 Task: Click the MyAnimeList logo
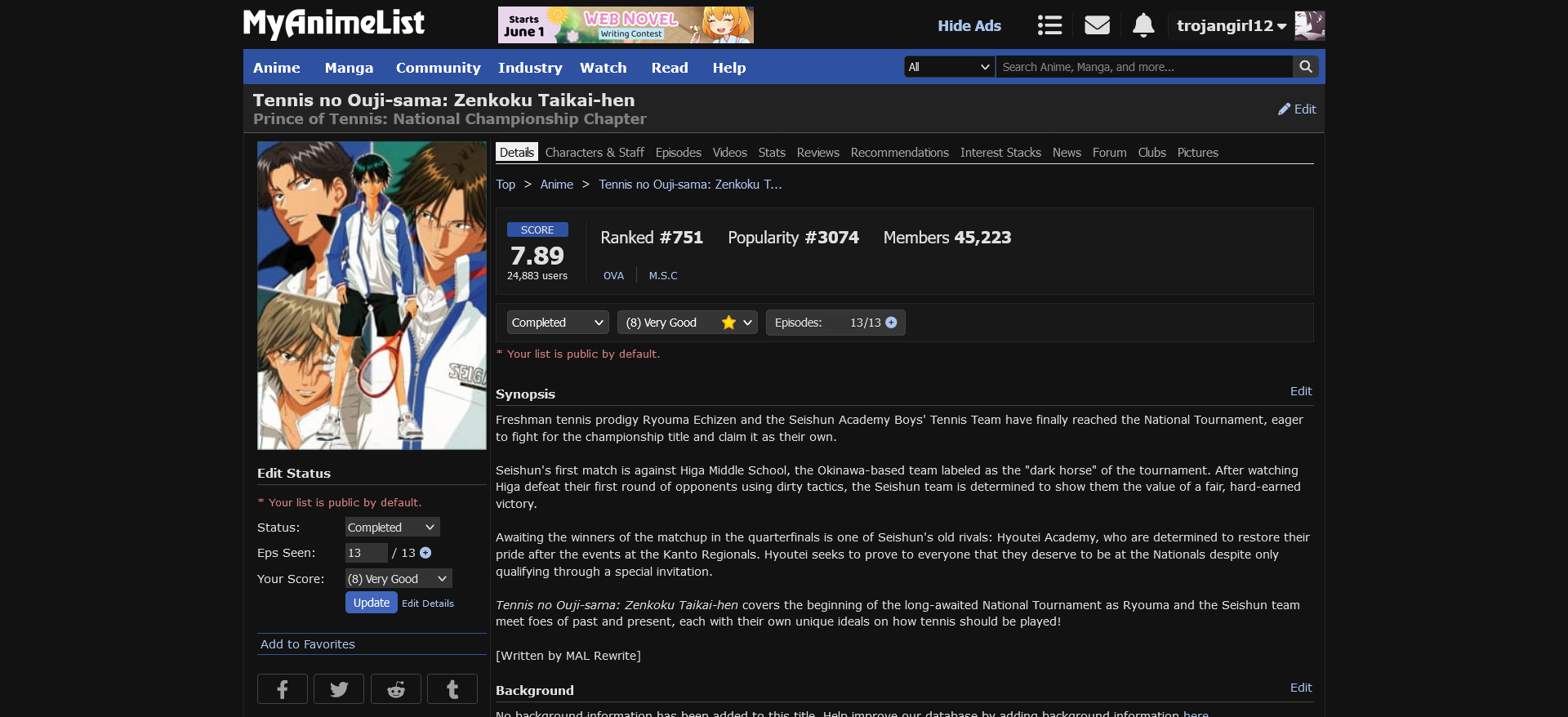(334, 24)
